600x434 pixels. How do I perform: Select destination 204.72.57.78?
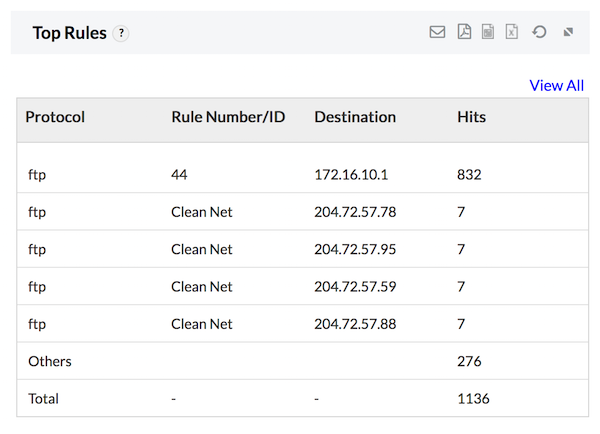(355, 212)
